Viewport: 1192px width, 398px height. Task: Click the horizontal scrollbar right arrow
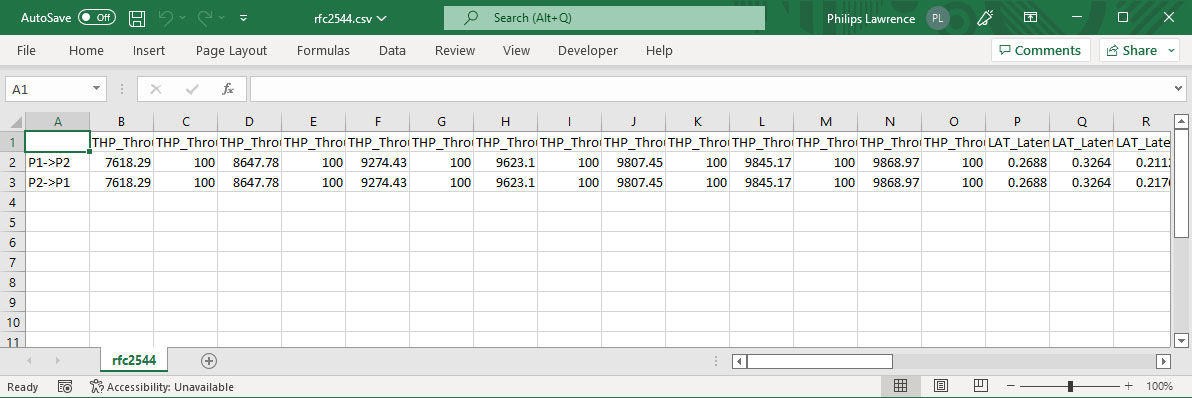(1163, 361)
